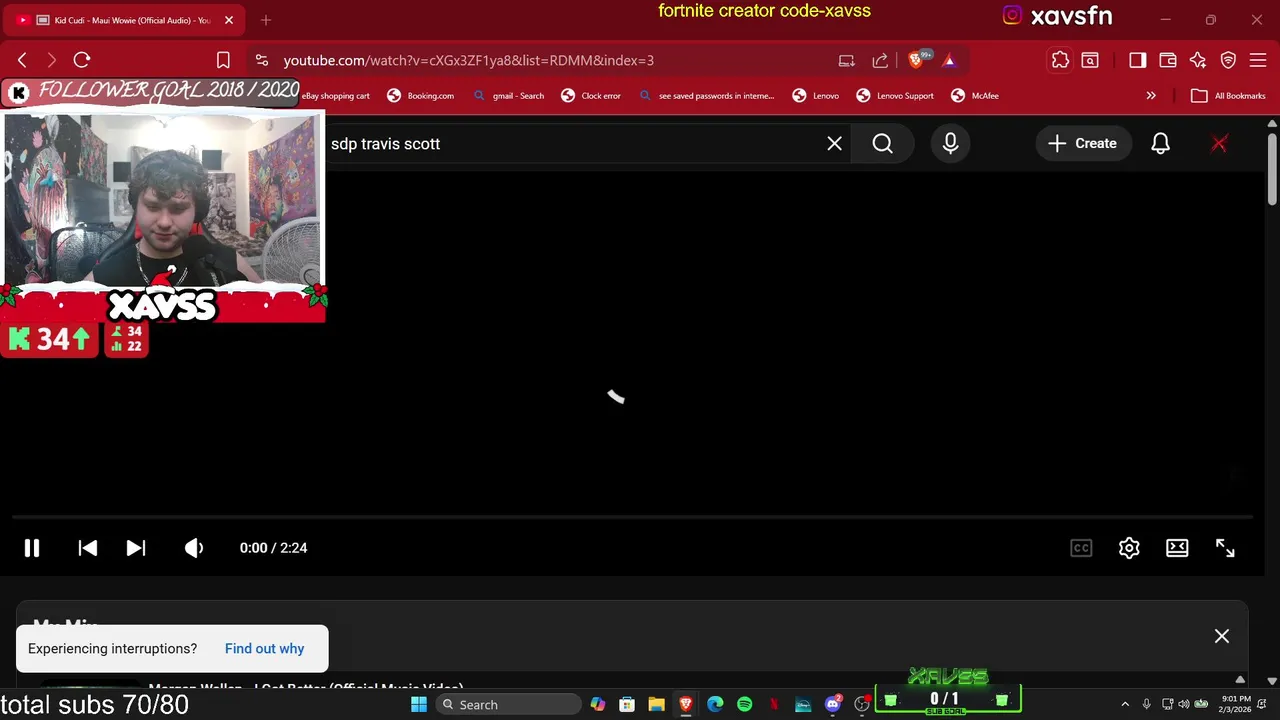The height and width of the screenshot is (720, 1280).
Task: Click the video progress bar
Action: pos(632,518)
